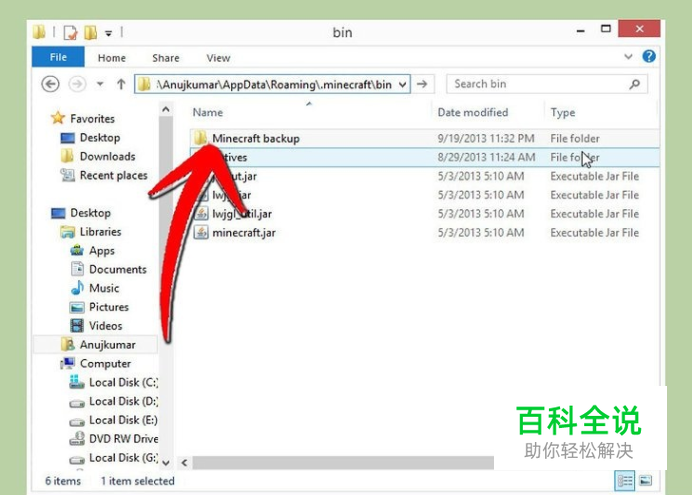Minimize the bin window
This screenshot has height=495, width=692.
[581, 30]
